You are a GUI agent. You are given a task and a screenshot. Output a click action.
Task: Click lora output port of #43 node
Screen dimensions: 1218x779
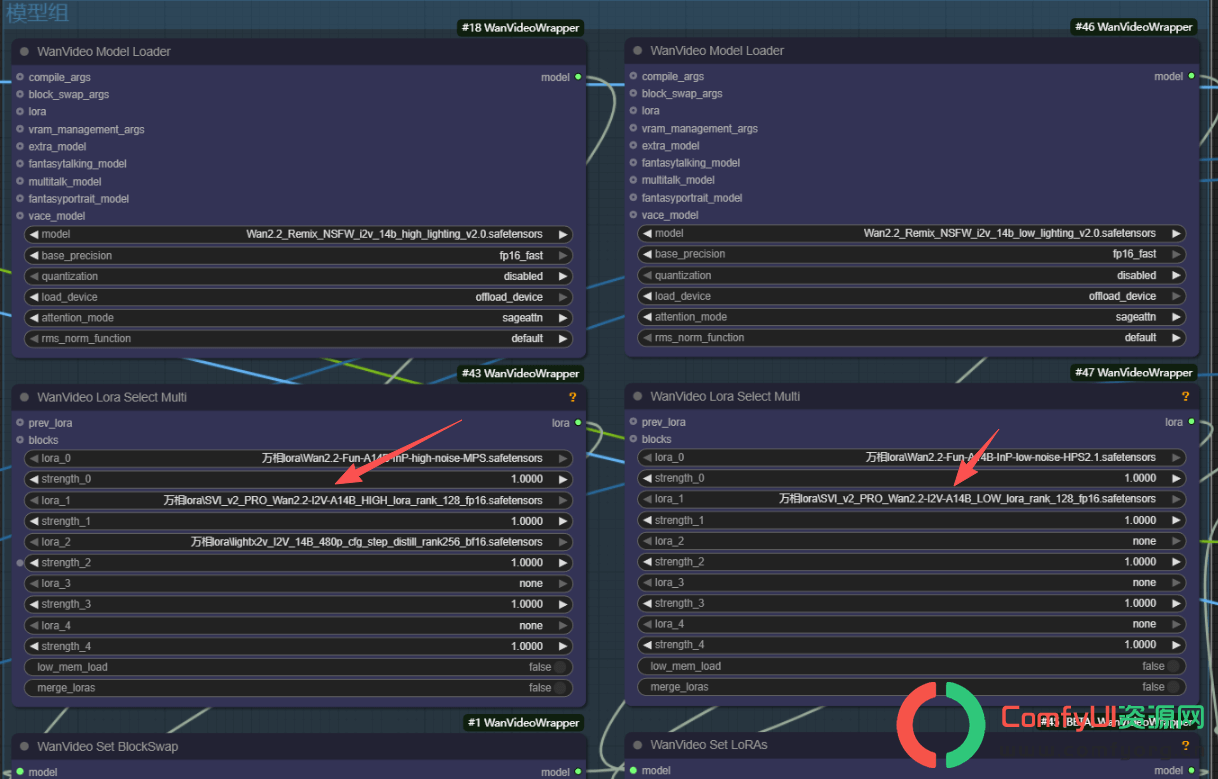point(578,423)
